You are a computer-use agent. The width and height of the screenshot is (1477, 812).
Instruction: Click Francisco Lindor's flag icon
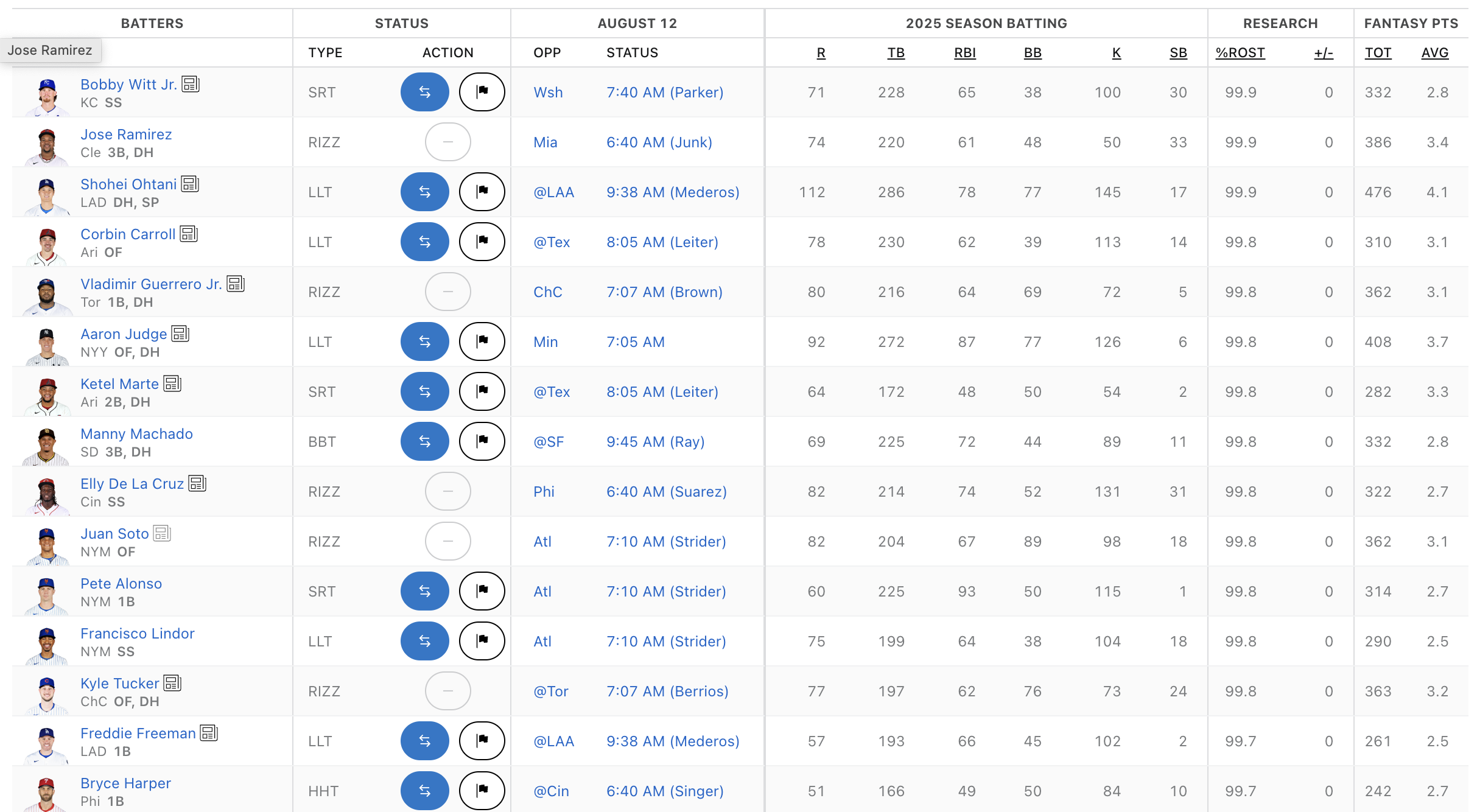tap(482, 641)
